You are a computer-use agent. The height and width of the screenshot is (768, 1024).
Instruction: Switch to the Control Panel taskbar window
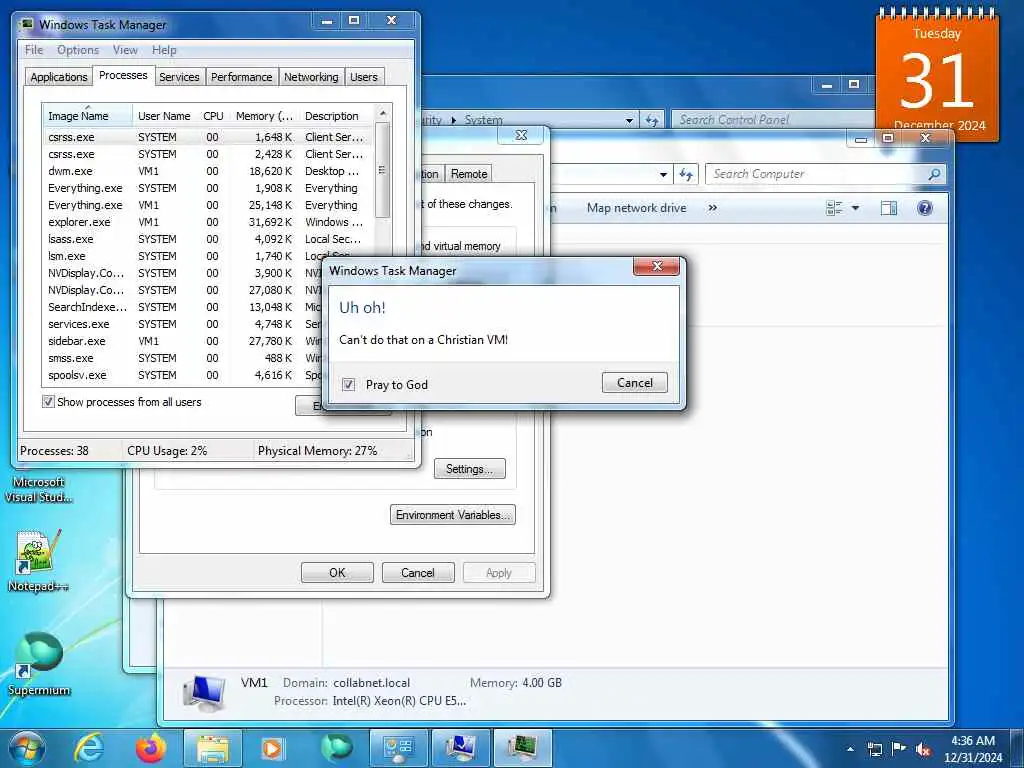pos(398,748)
